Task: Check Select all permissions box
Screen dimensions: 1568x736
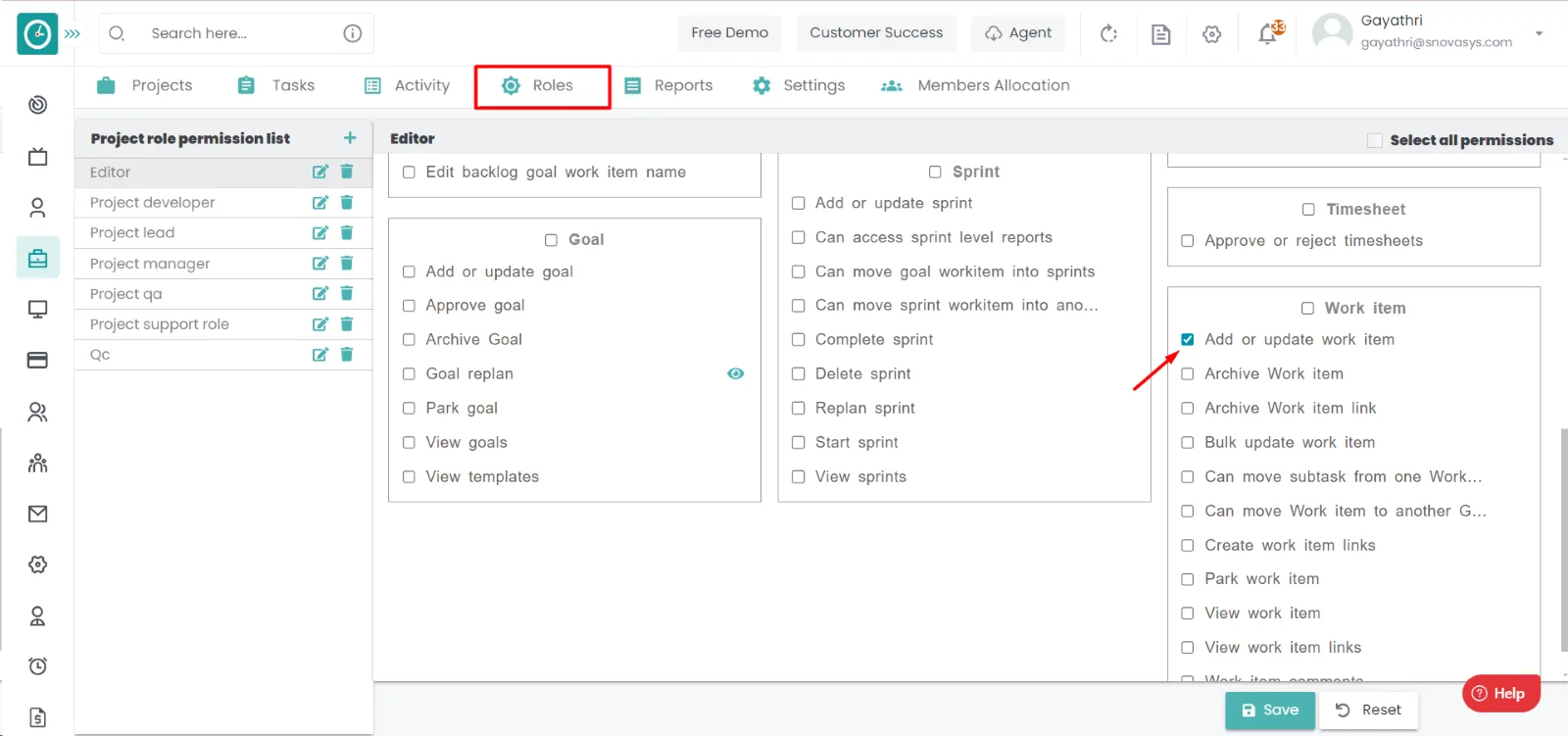Action: pyautogui.click(x=1375, y=140)
